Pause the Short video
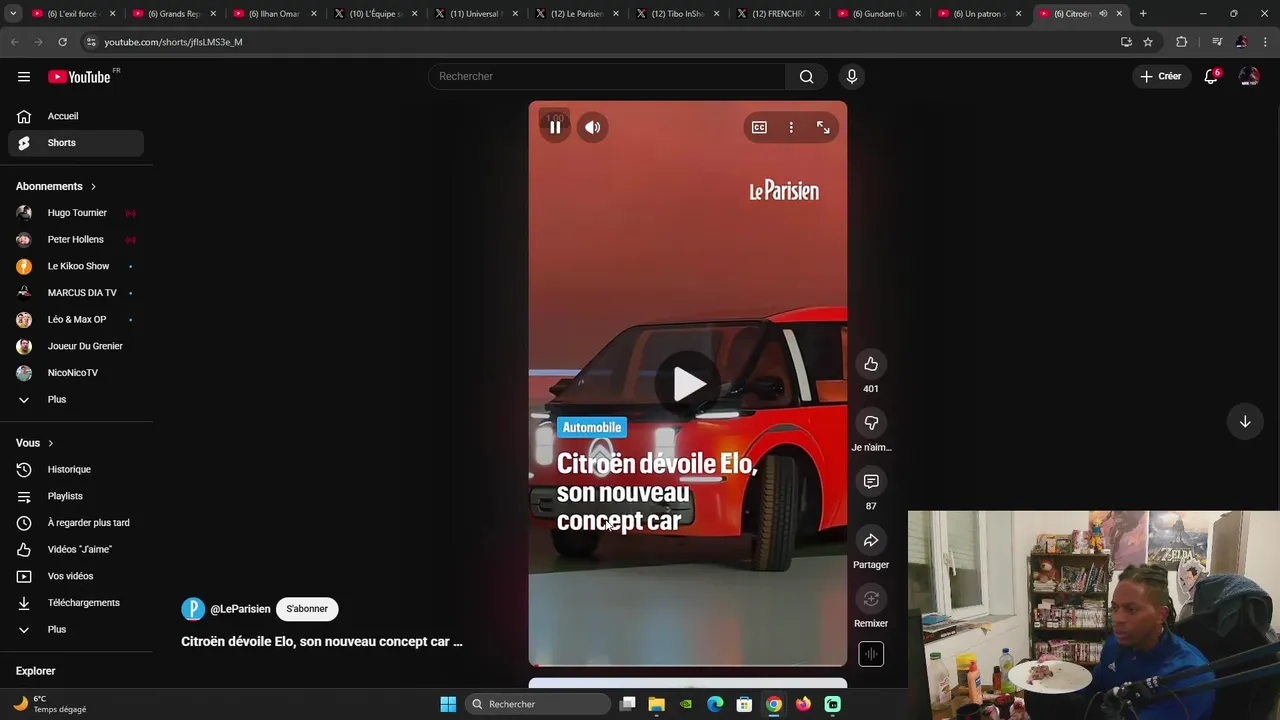The height and width of the screenshot is (720, 1280). click(x=555, y=127)
